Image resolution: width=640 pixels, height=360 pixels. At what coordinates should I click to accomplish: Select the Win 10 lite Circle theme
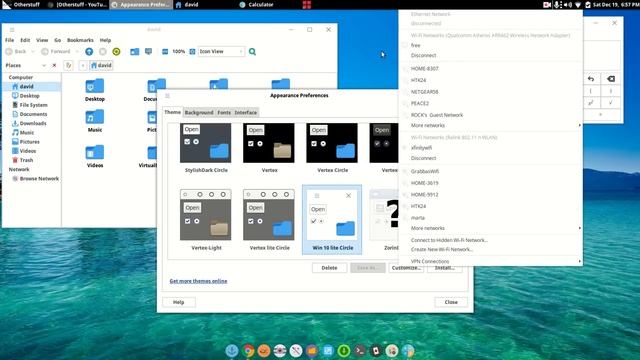pyautogui.click(x=332, y=220)
